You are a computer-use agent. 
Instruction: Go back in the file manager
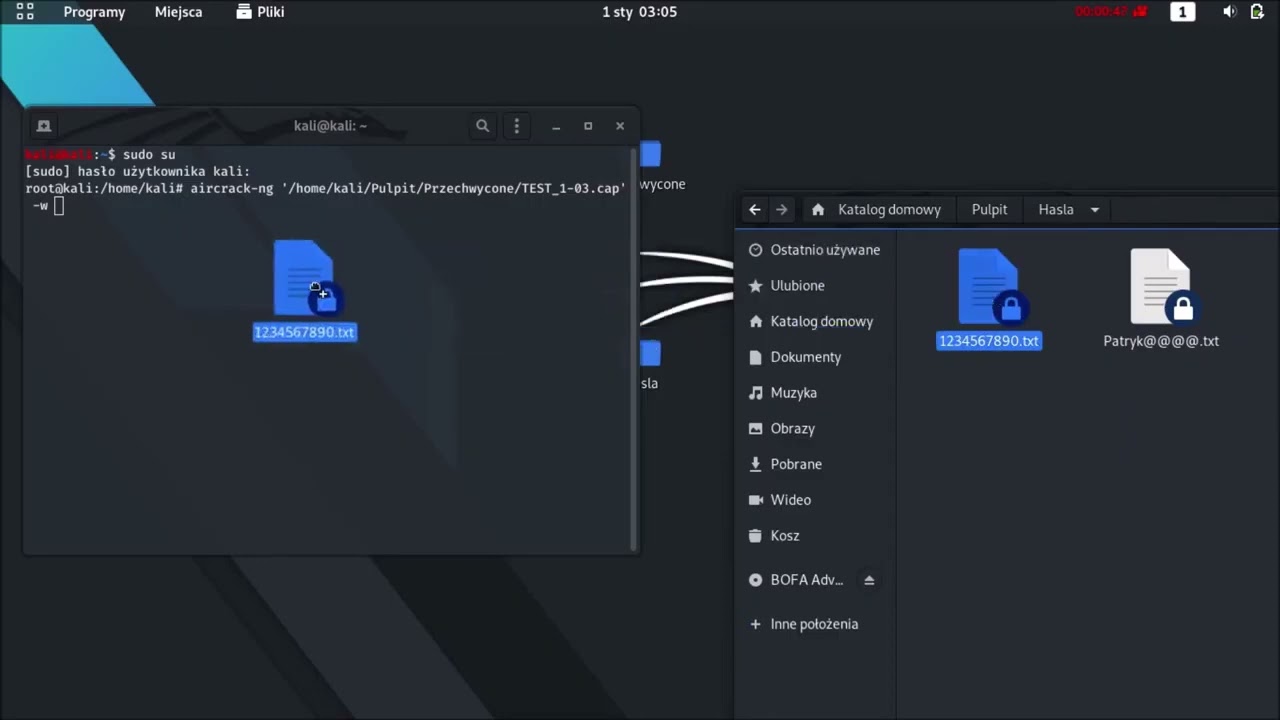755,210
